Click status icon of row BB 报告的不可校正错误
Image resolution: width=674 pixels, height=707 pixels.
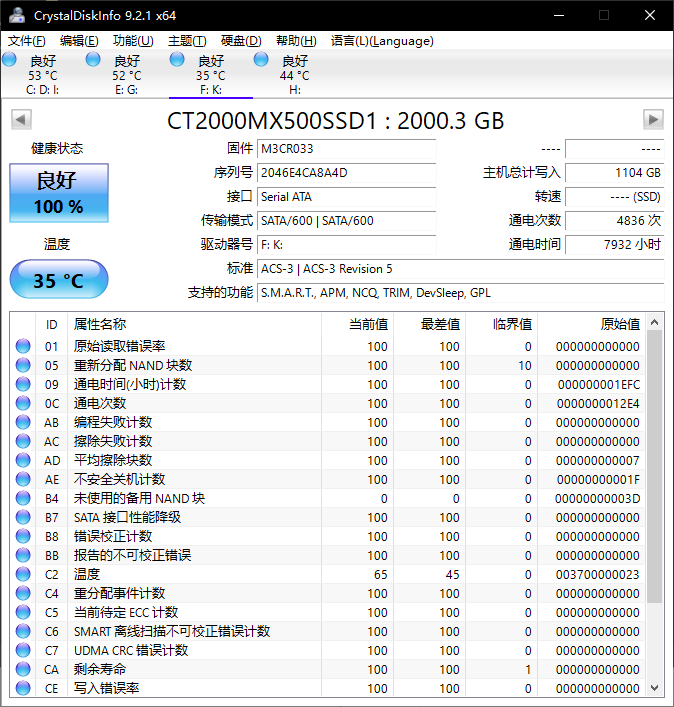[x=23, y=556]
